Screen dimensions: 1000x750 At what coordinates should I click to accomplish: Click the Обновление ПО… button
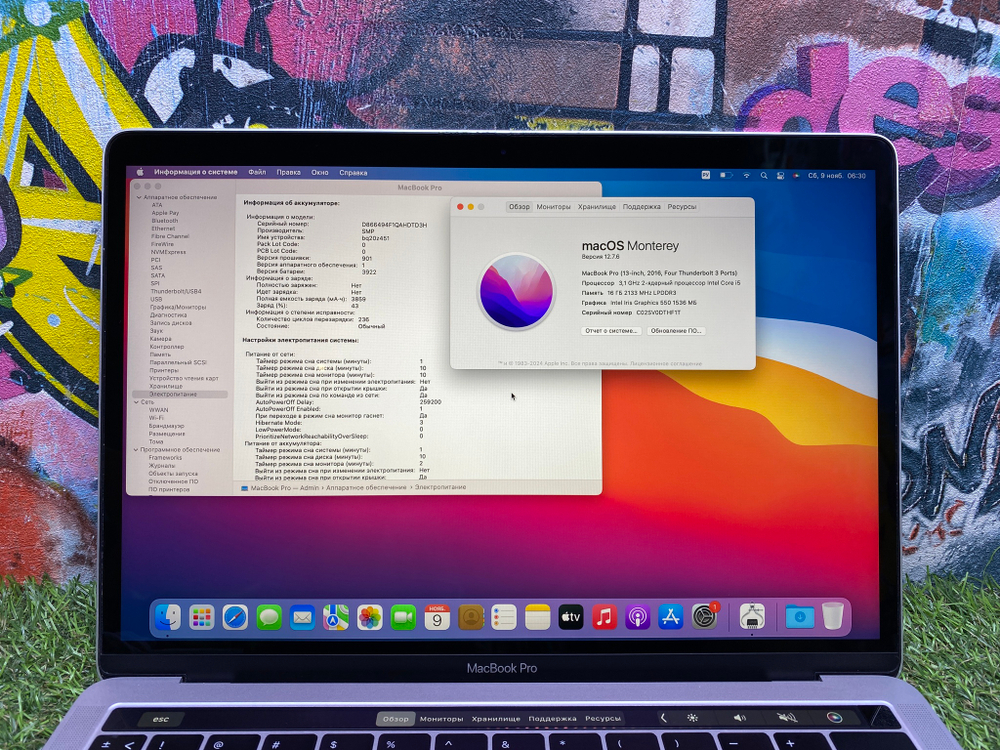point(677,331)
